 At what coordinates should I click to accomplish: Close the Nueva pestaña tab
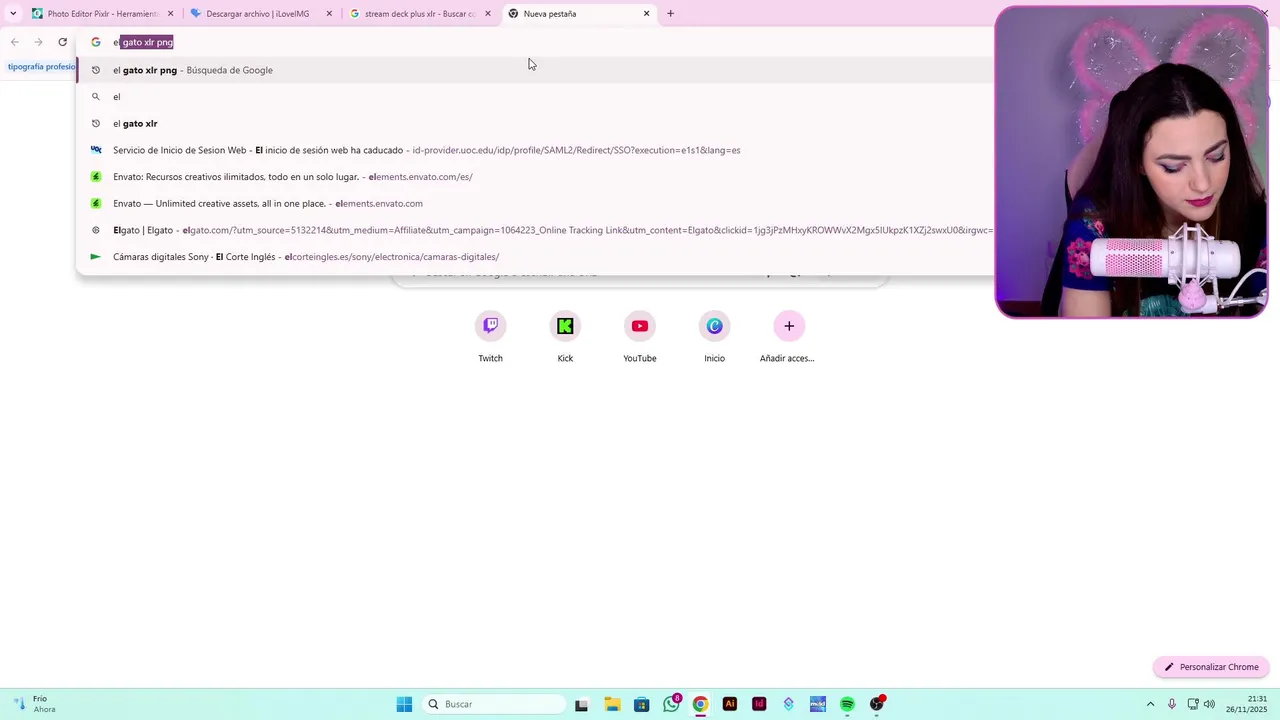tap(646, 14)
